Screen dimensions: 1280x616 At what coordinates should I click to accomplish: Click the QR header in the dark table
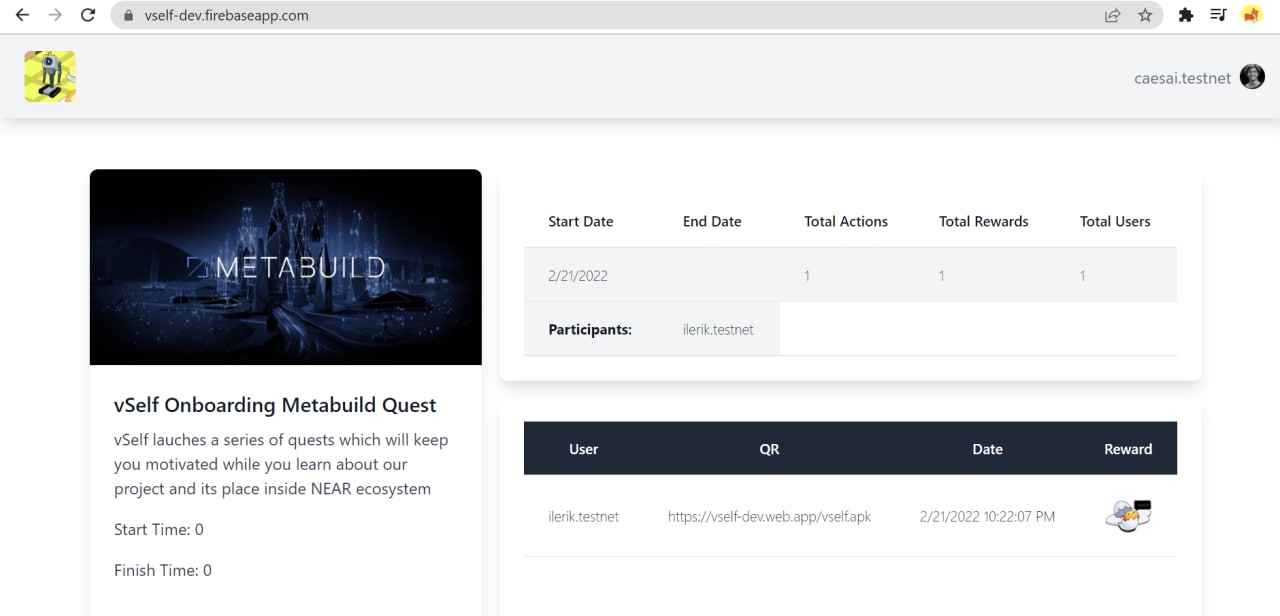[769, 449]
